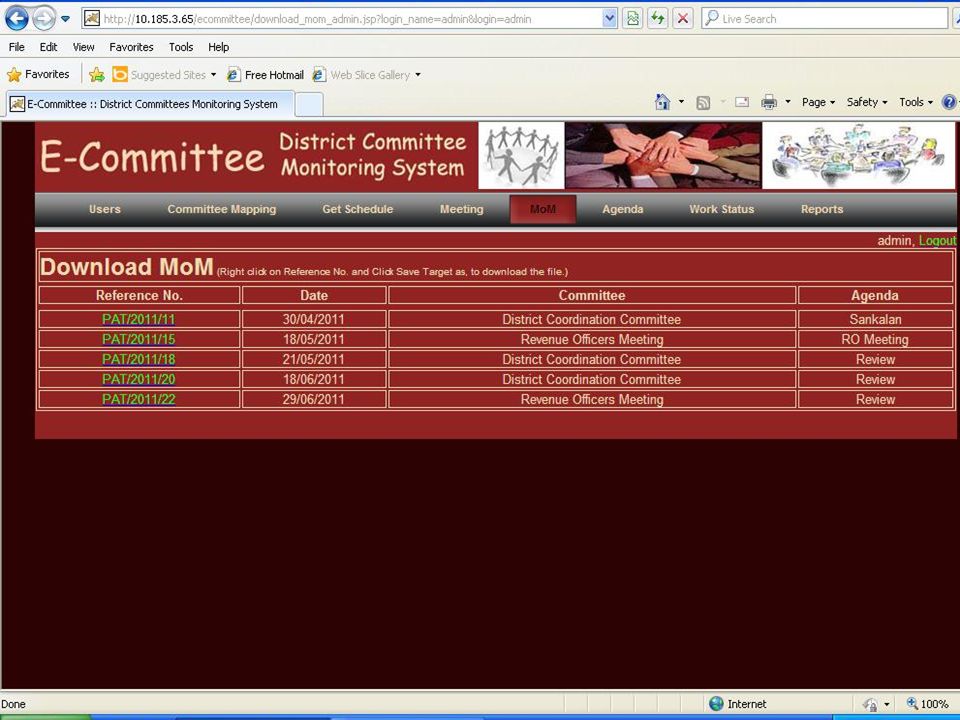The height and width of the screenshot is (720, 960).
Task: Click inside the Live Search box
Action: tap(824, 19)
